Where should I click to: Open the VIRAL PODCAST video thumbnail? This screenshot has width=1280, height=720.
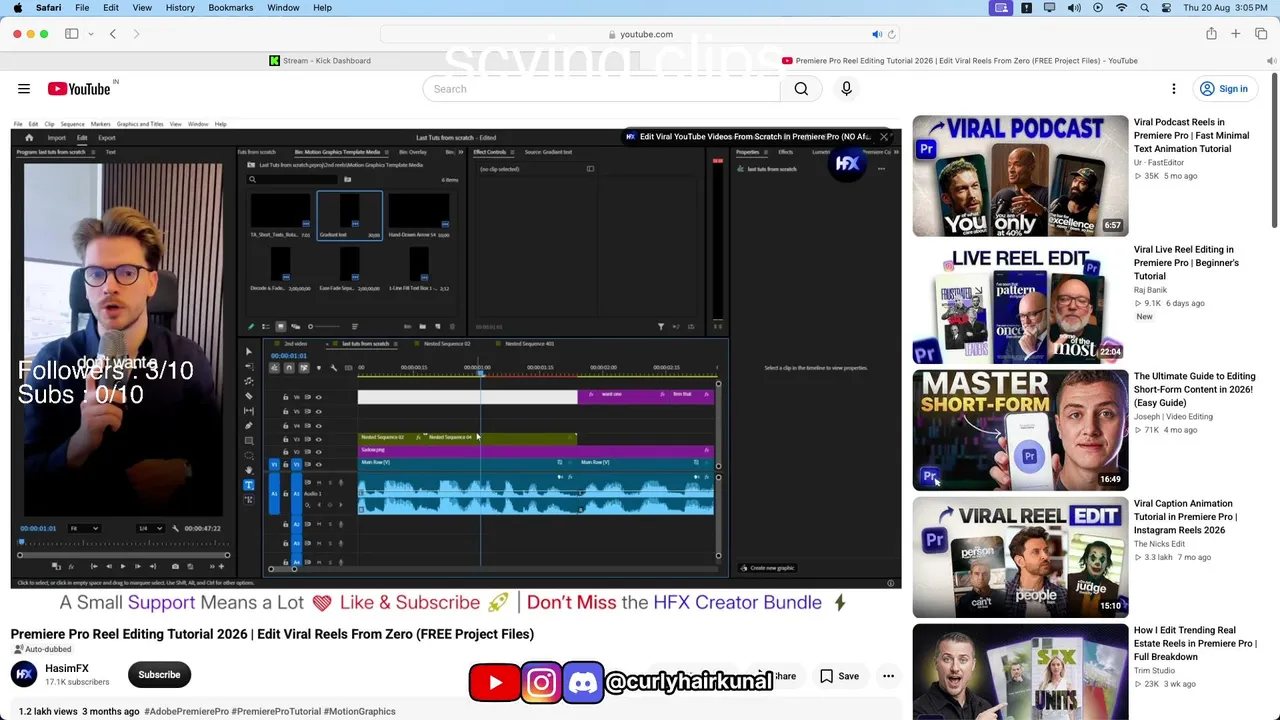[1020, 176]
